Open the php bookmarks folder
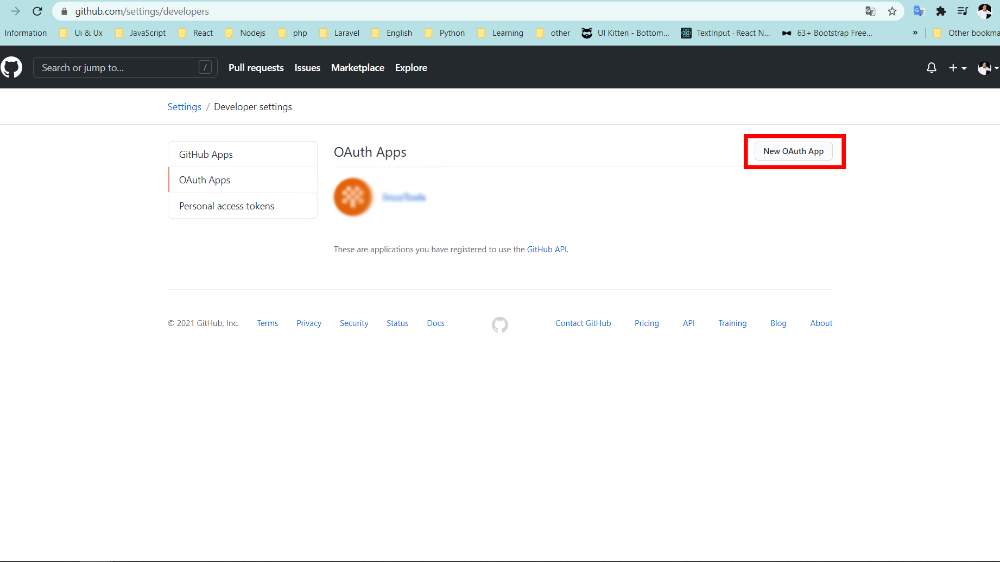Image resolution: width=1000 pixels, height=562 pixels. [x=293, y=33]
